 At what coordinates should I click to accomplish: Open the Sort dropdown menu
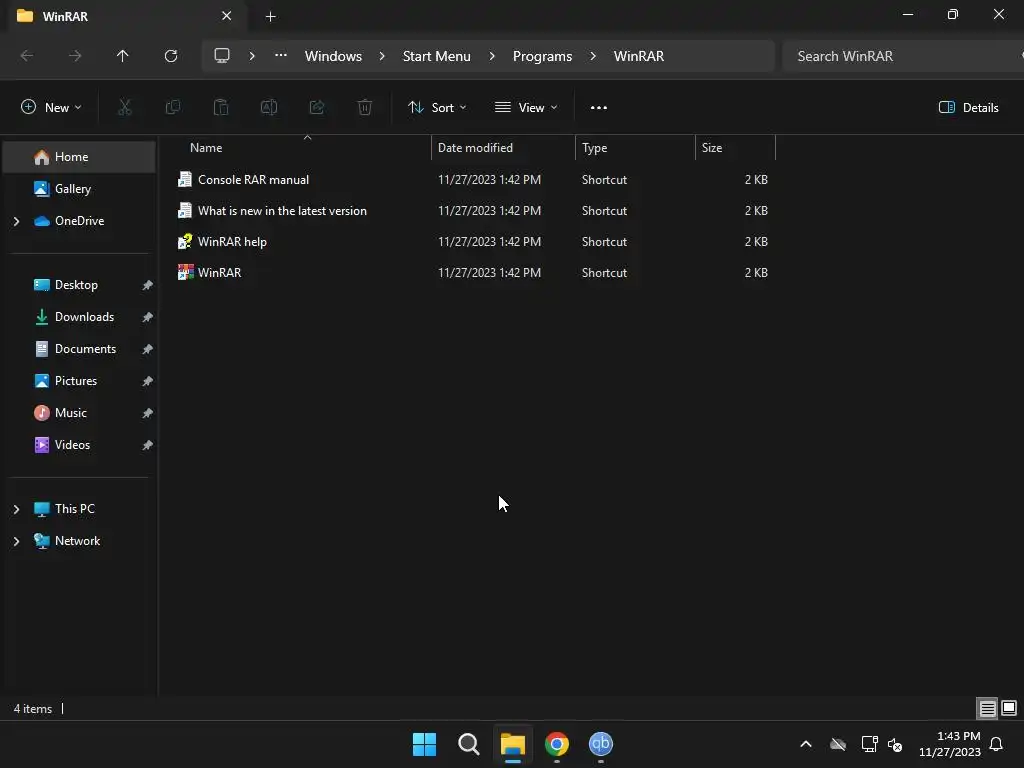tap(437, 107)
